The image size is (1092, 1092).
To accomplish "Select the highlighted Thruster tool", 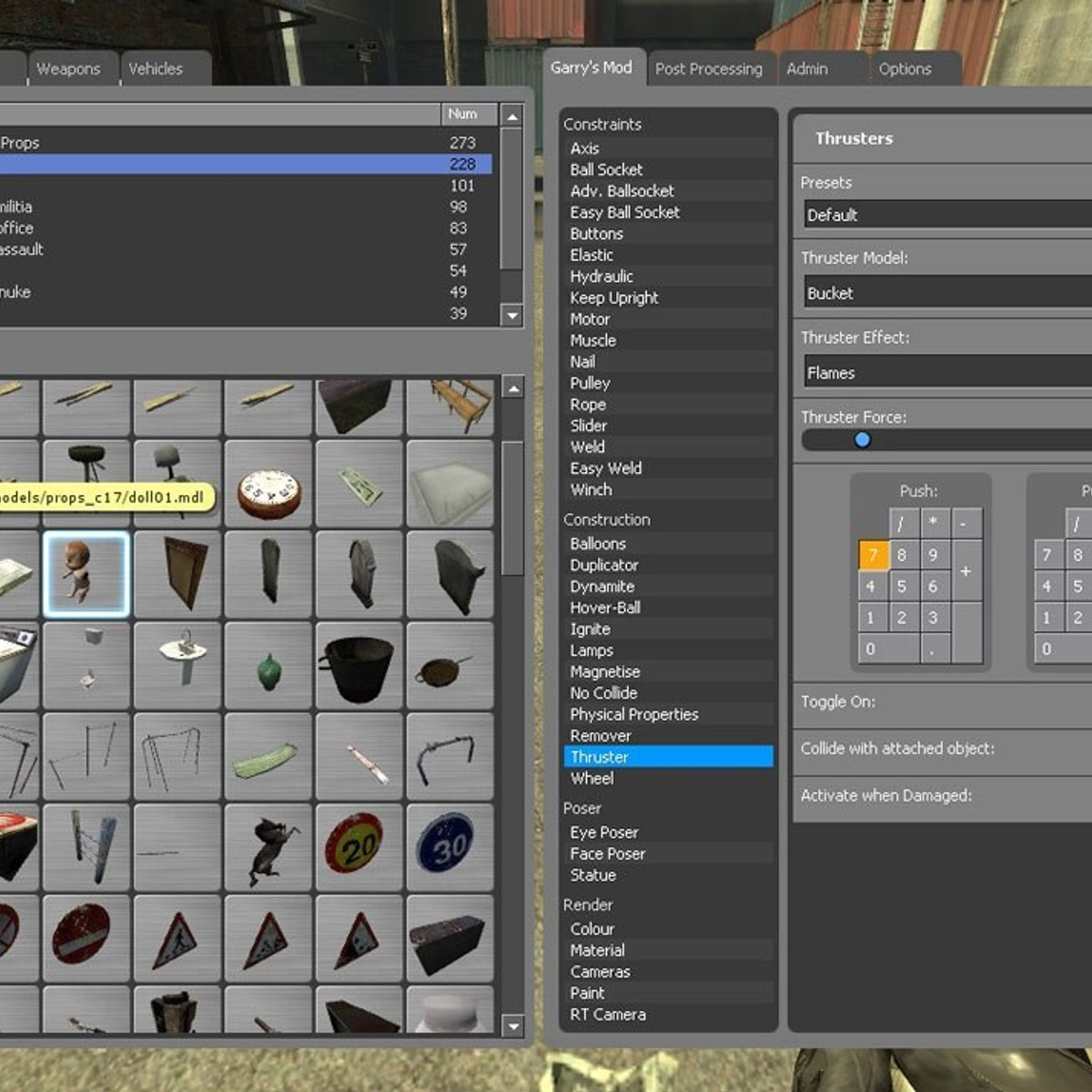I will (x=669, y=757).
